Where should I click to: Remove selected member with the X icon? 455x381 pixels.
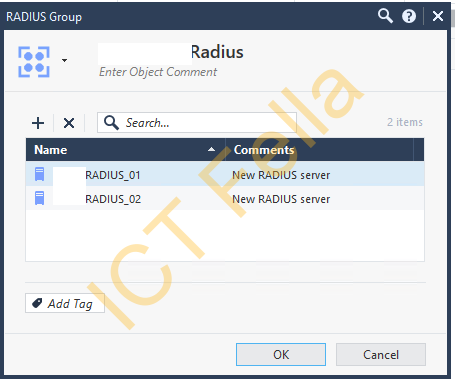[69, 123]
